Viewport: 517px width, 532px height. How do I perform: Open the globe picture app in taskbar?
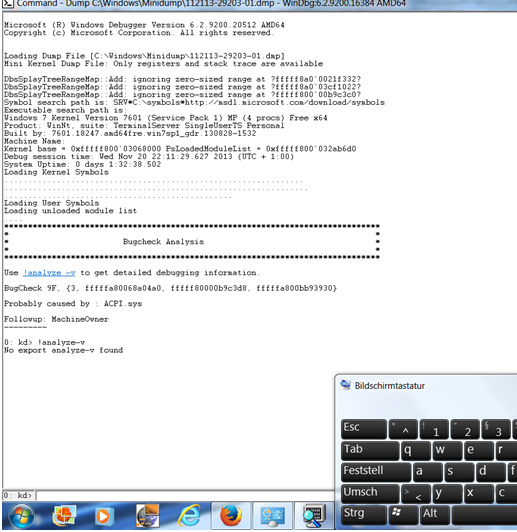147,516
